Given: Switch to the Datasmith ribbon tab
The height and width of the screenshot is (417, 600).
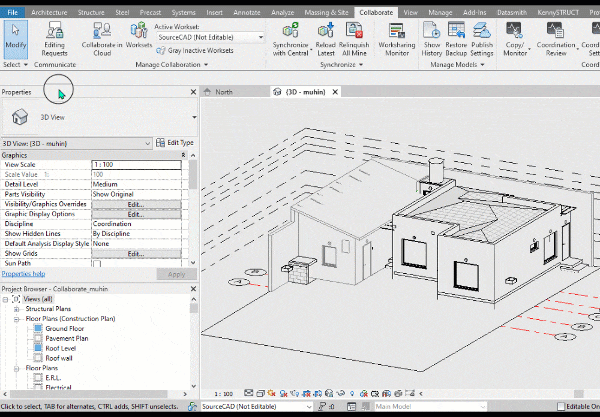Looking at the screenshot, I should (x=512, y=12).
